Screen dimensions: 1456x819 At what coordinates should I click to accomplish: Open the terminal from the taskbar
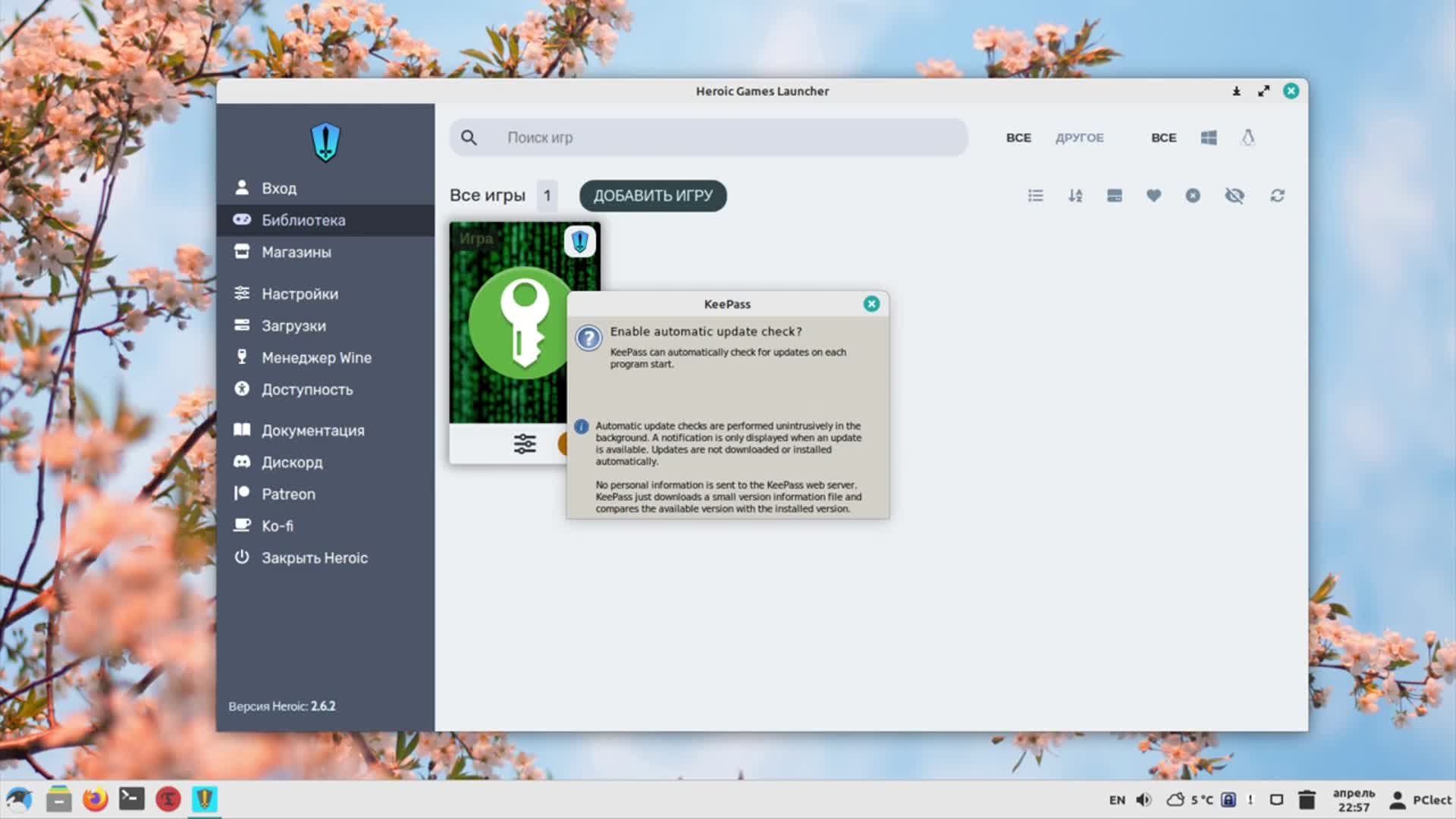131,799
